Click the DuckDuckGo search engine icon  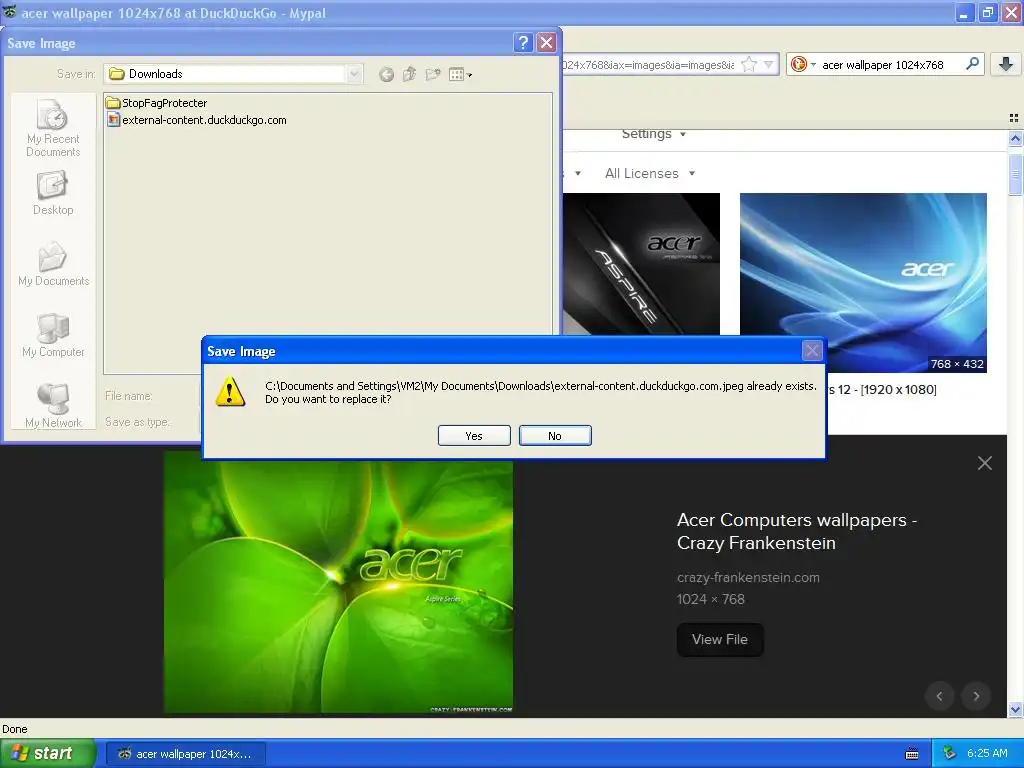coord(798,64)
